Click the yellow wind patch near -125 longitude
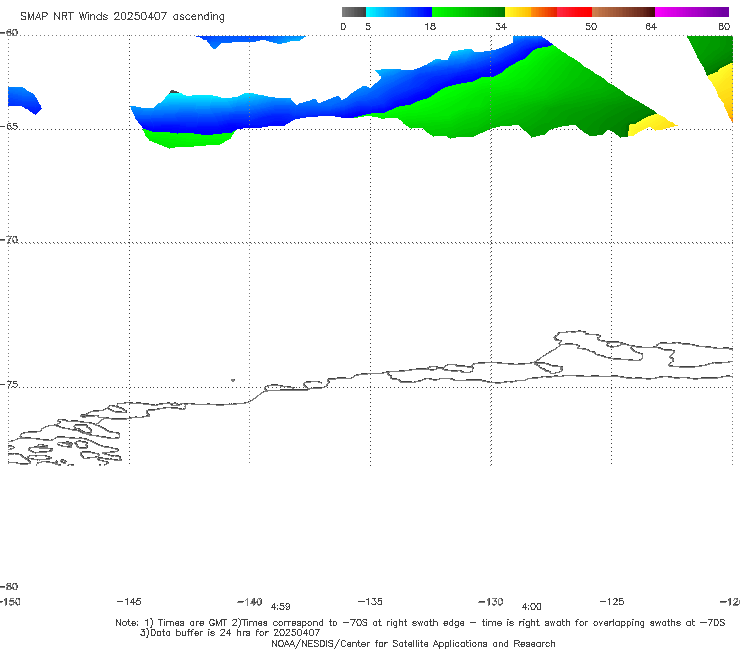Image resolution: width=740 pixels, height=650 pixels. 651,124
